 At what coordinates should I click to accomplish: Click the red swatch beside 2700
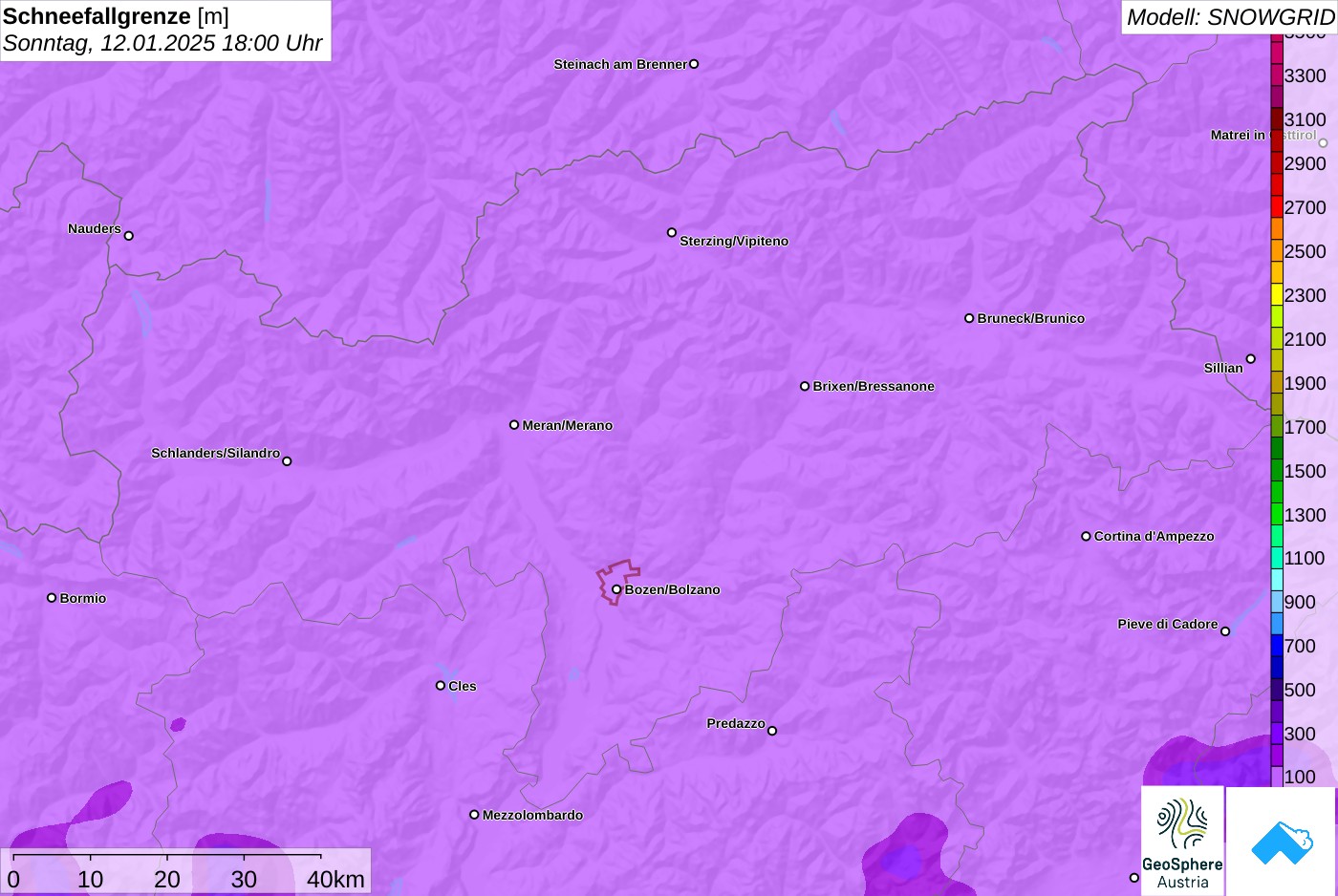point(1277,207)
